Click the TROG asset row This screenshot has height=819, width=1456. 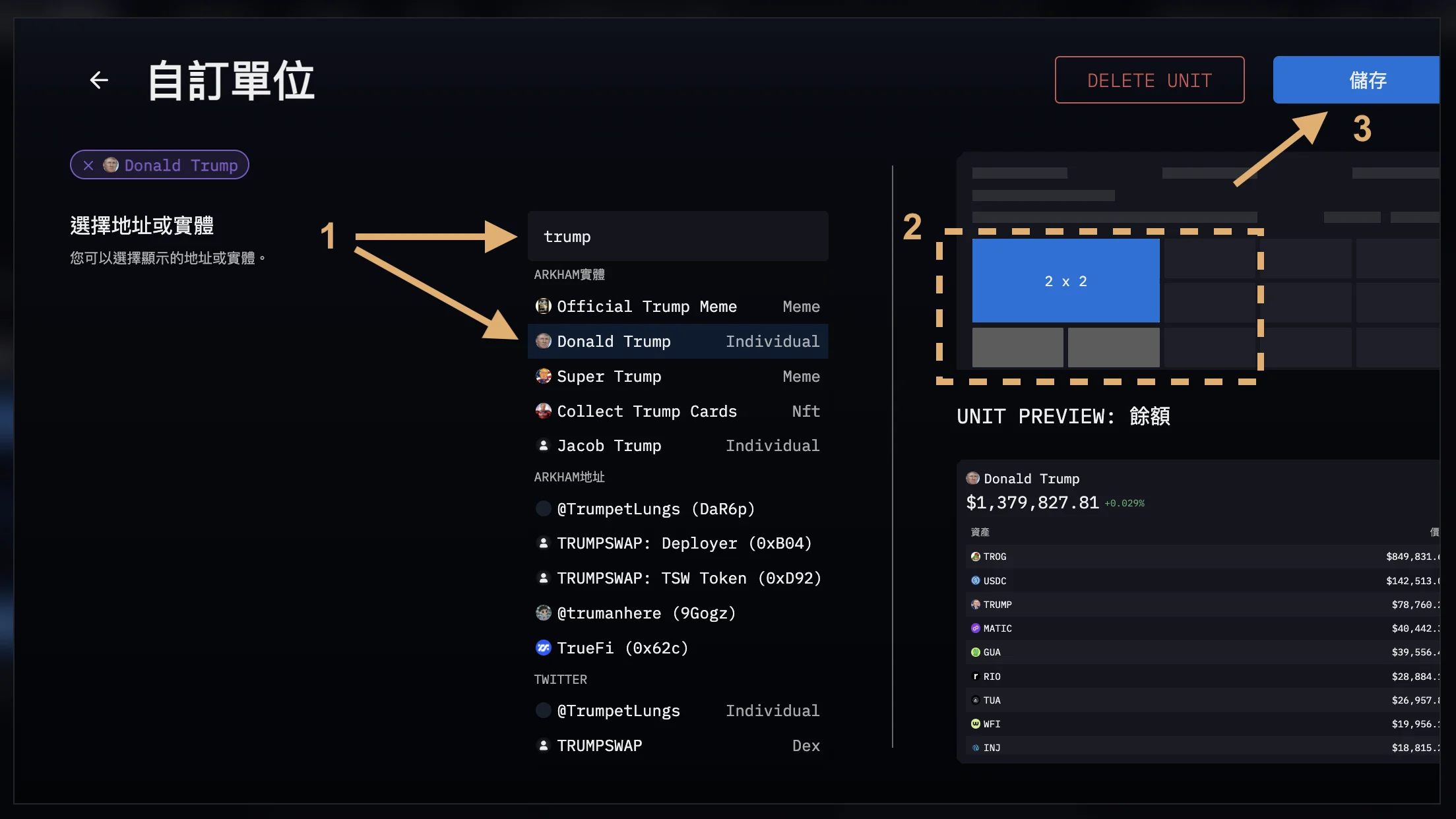[x=1203, y=557]
